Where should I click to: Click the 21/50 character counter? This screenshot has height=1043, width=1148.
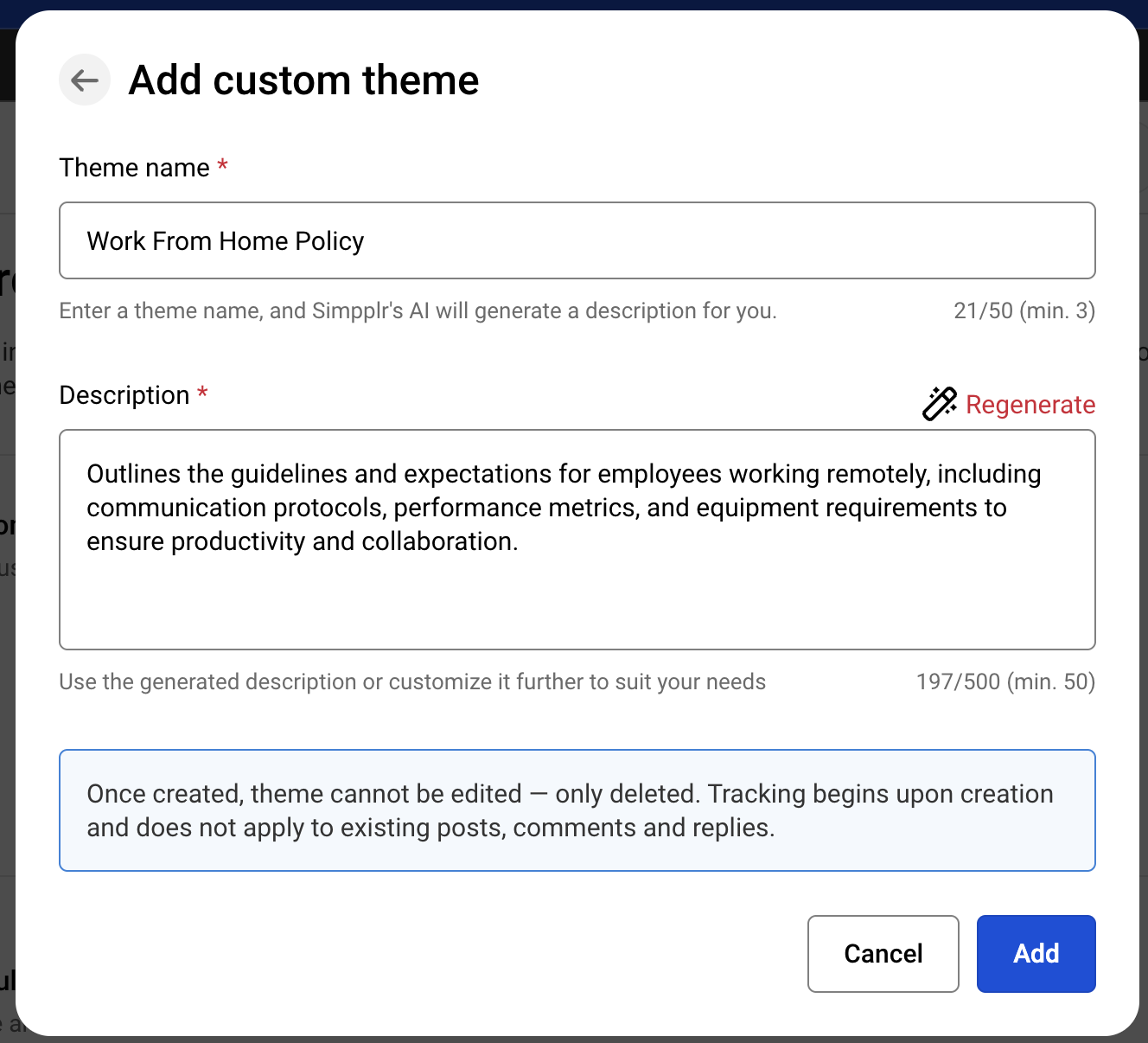tap(1024, 310)
